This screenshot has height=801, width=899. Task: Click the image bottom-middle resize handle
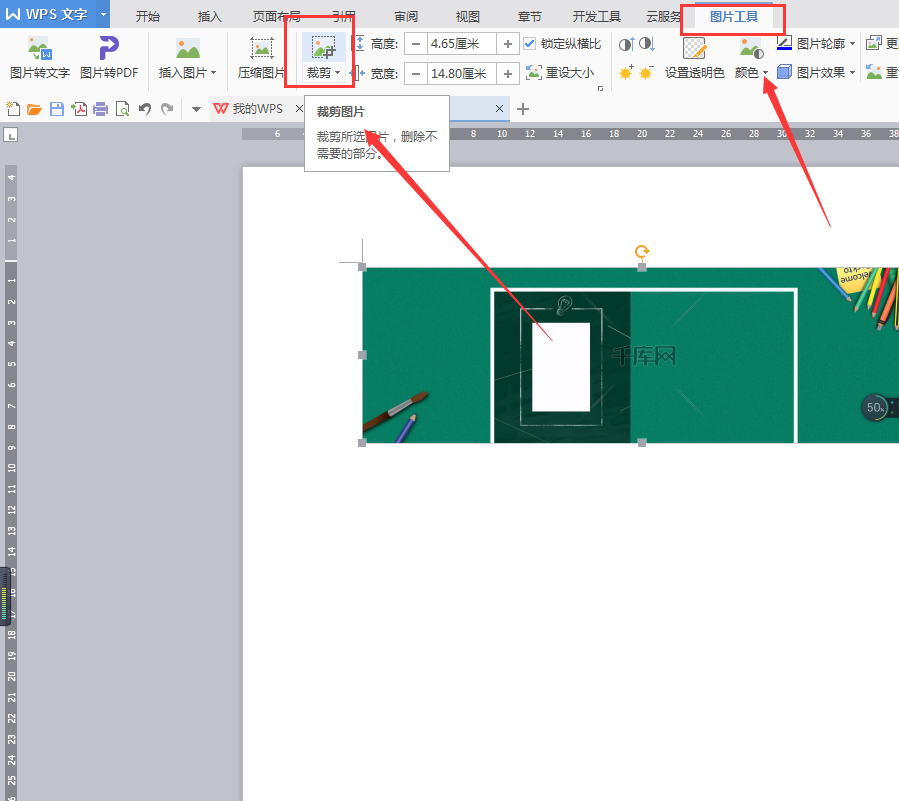point(642,443)
